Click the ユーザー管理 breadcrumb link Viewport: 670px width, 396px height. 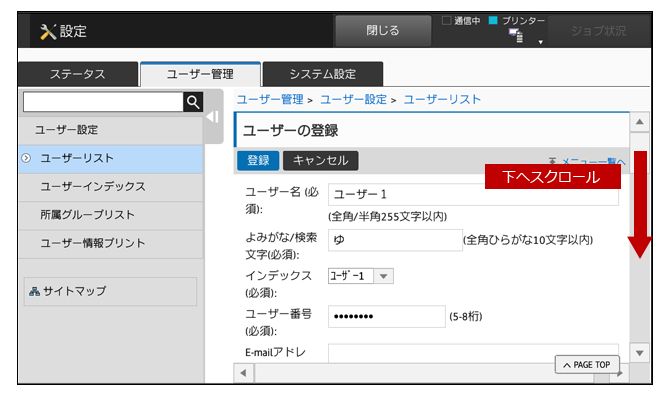point(270,100)
